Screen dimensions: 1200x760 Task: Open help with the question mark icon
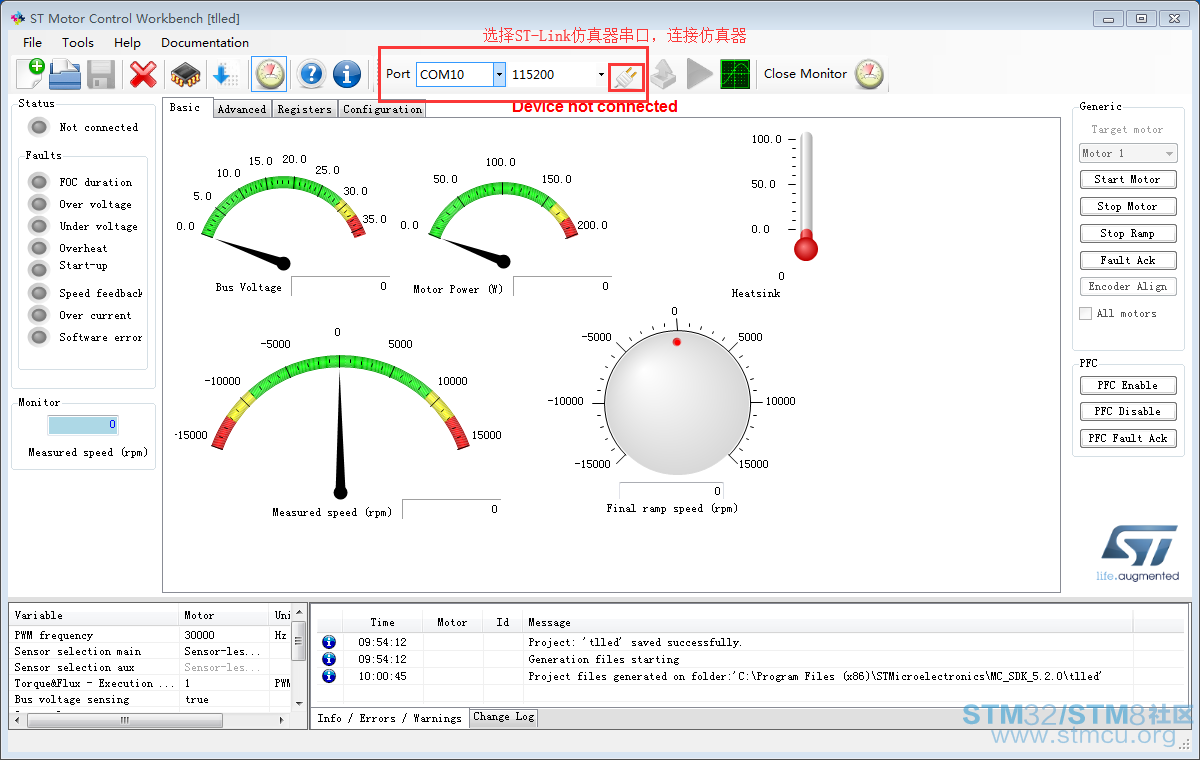coord(312,74)
